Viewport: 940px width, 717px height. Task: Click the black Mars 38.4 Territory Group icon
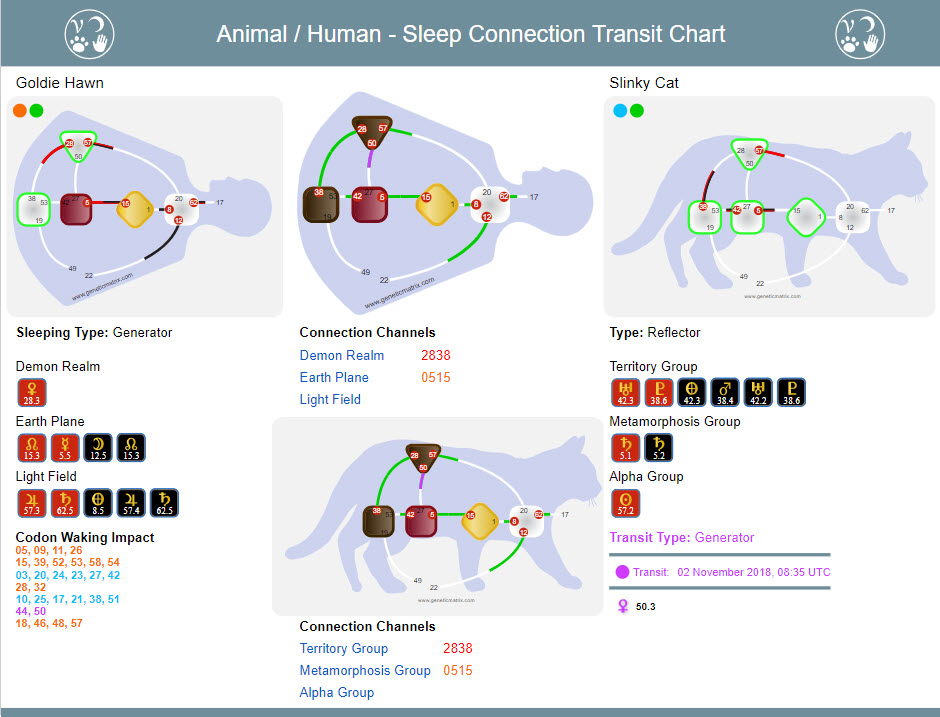pos(725,393)
